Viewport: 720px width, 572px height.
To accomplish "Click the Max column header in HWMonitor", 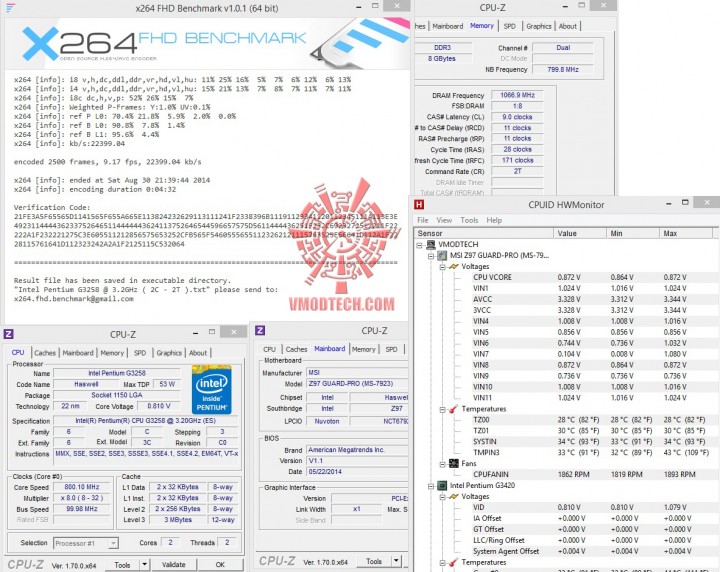I will [686, 233].
